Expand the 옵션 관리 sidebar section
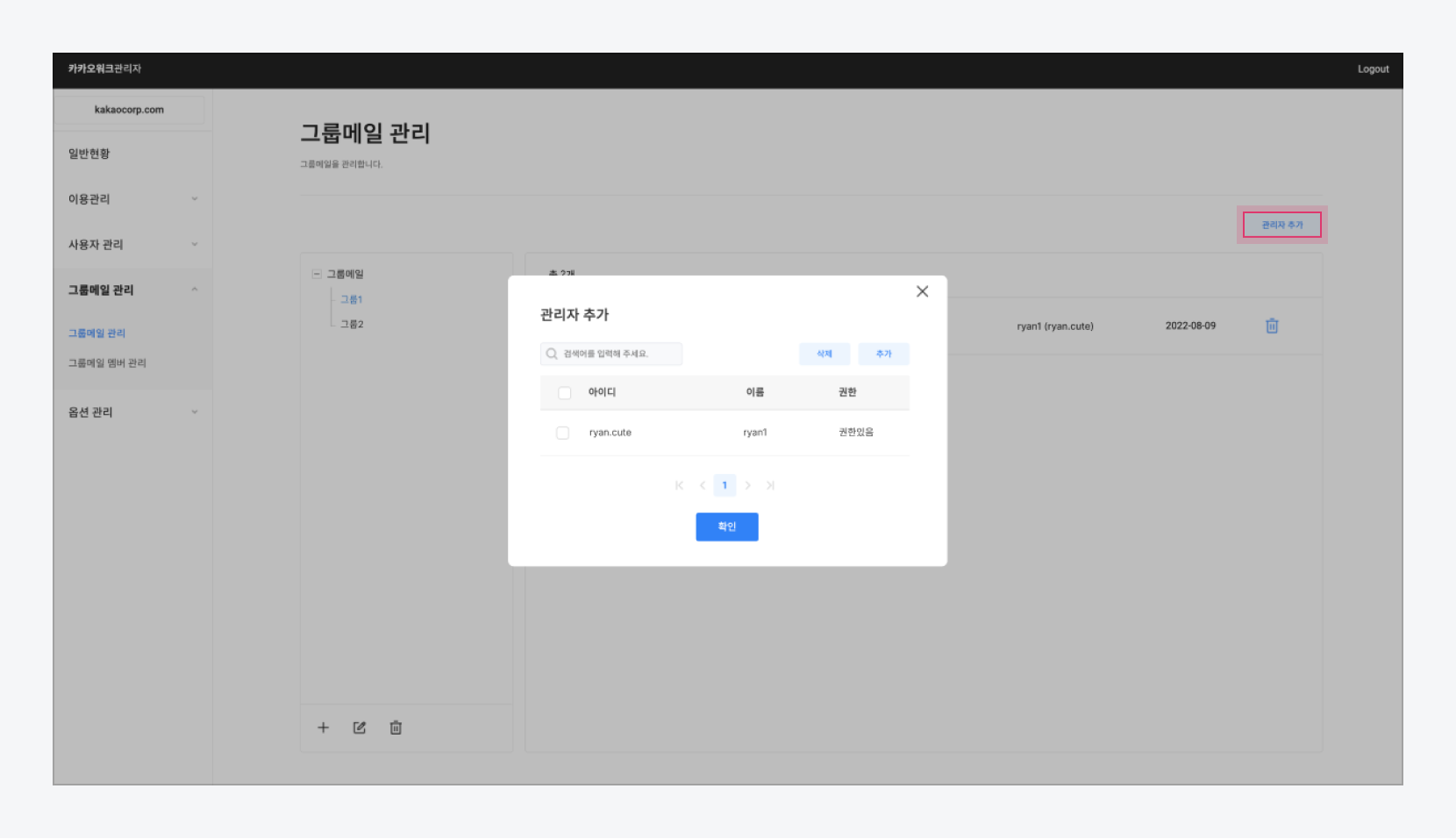The image size is (1456, 839). (132, 412)
